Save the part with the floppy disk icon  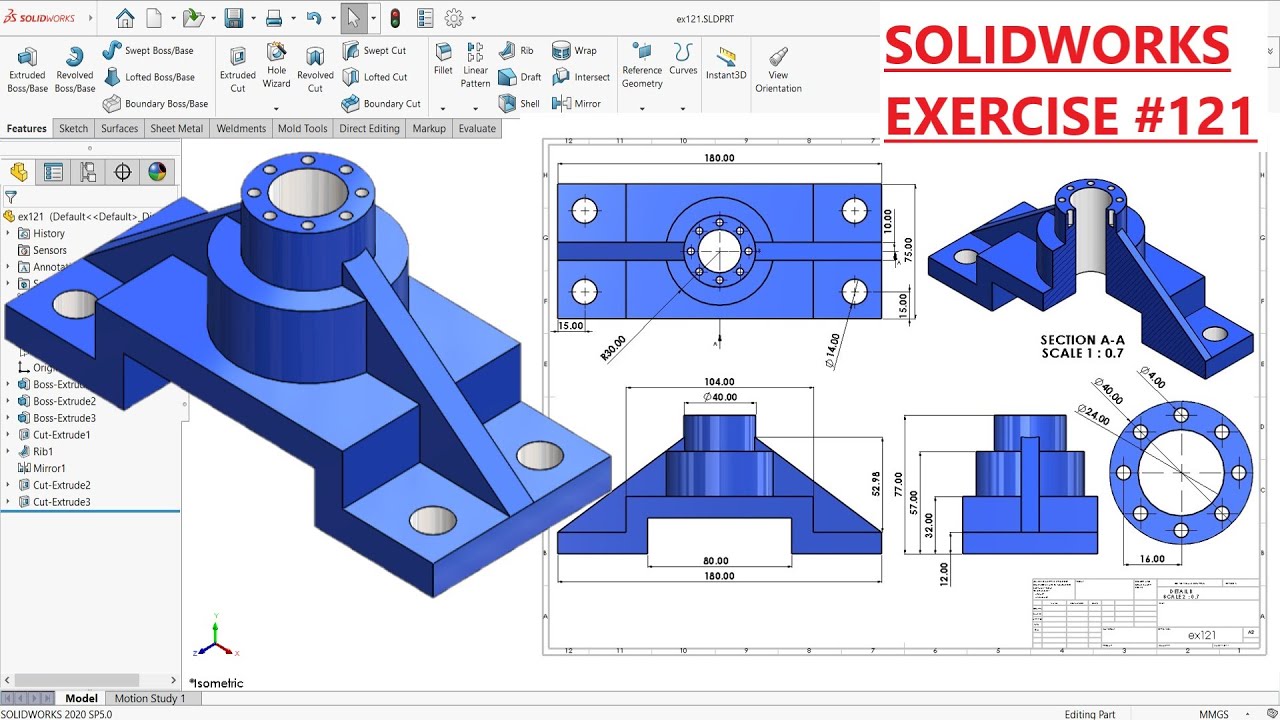pyautogui.click(x=234, y=18)
